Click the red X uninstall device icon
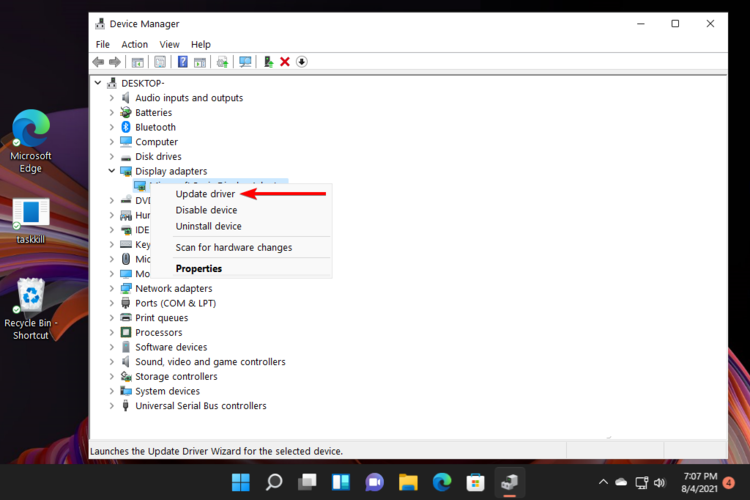The height and width of the screenshot is (500, 750). 285,62
